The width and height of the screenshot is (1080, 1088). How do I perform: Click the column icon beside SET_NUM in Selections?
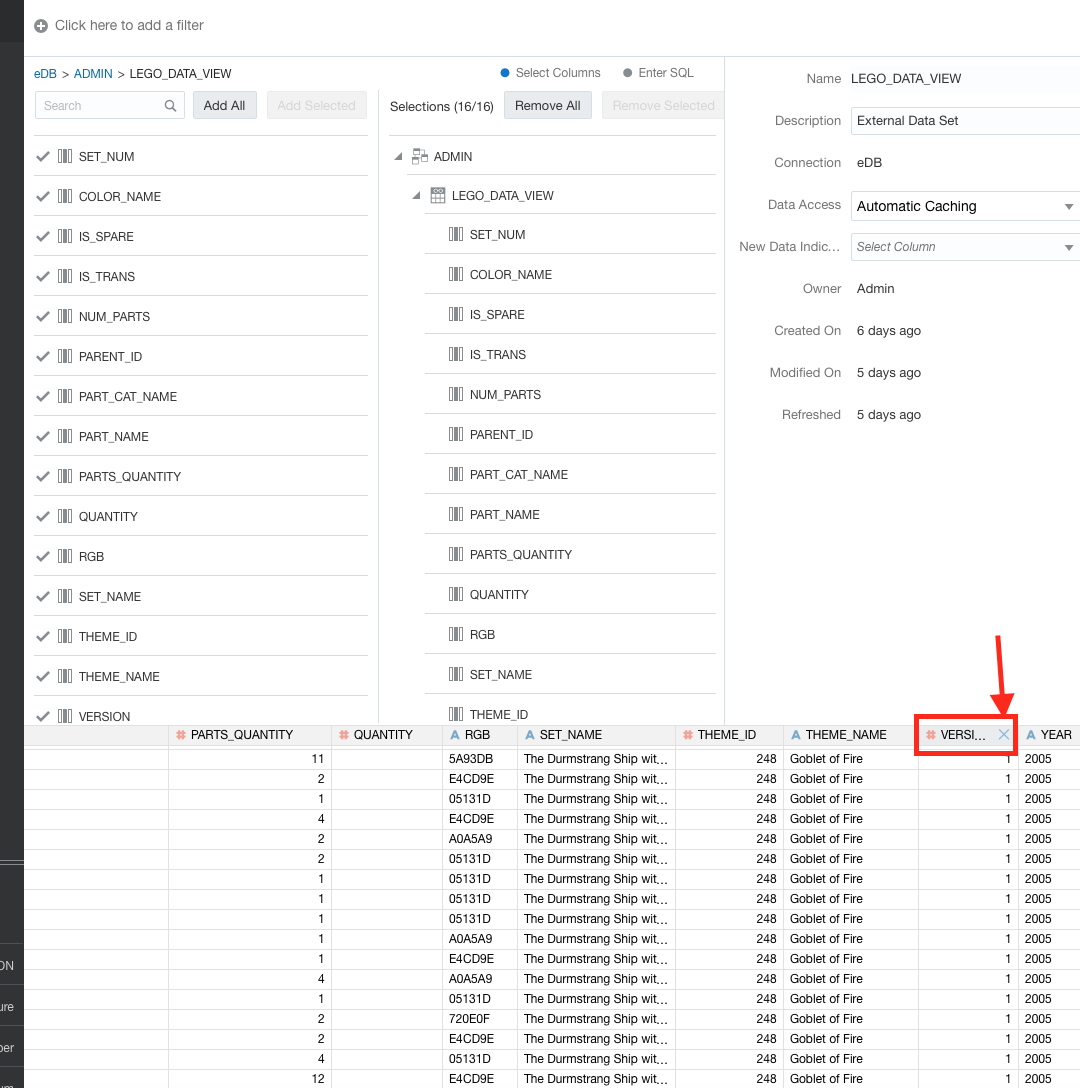click(x=455, y=235)
